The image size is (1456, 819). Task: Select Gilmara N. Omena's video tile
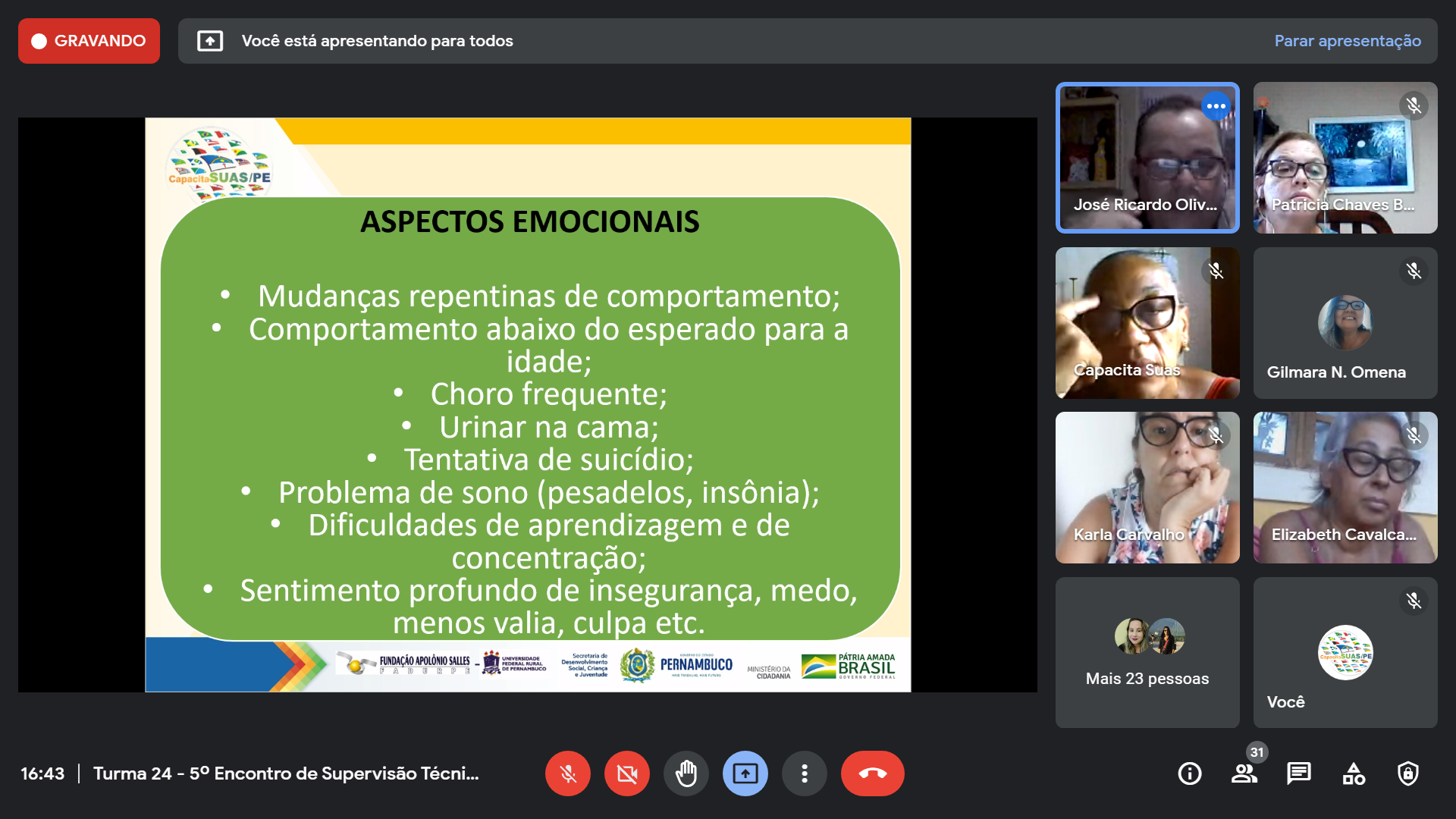(x=1345, y=323)
